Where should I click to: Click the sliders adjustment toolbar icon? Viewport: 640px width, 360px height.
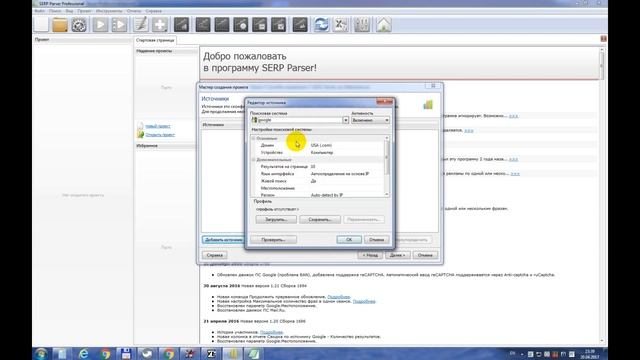(362, 25)
